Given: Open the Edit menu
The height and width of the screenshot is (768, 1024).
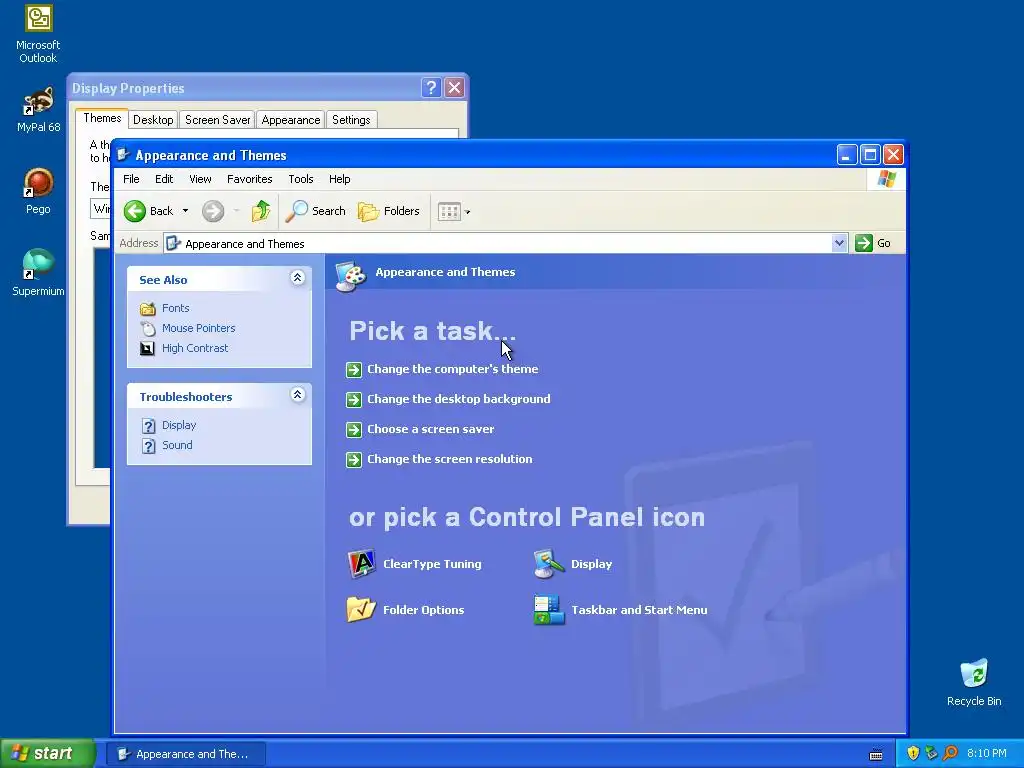Looking at the screenshot, I should tap(164, 179).
